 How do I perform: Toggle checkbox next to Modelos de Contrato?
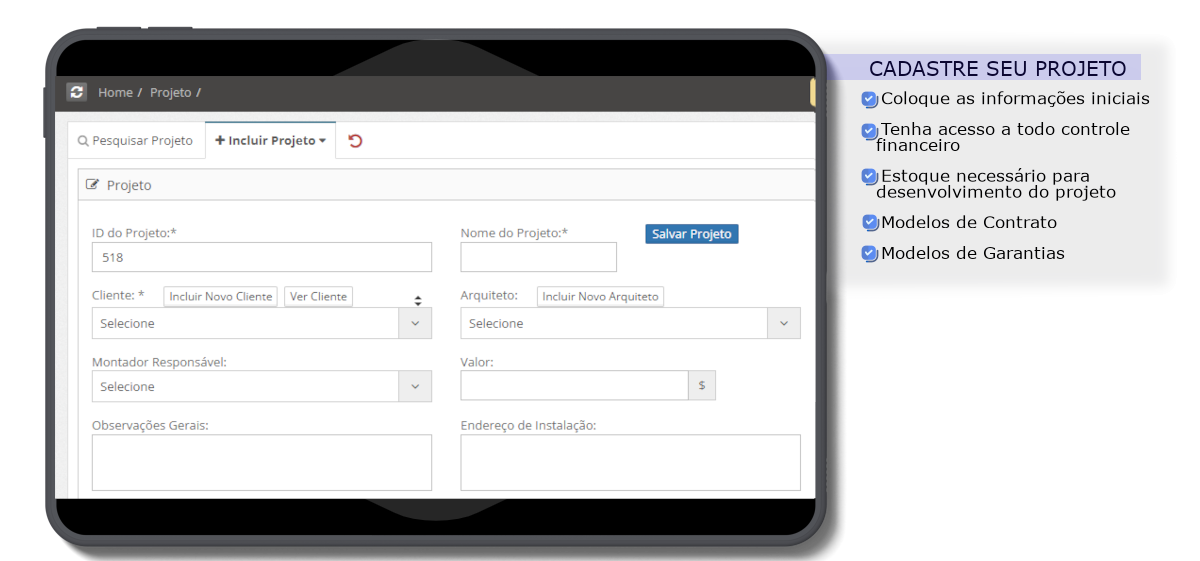870,223
